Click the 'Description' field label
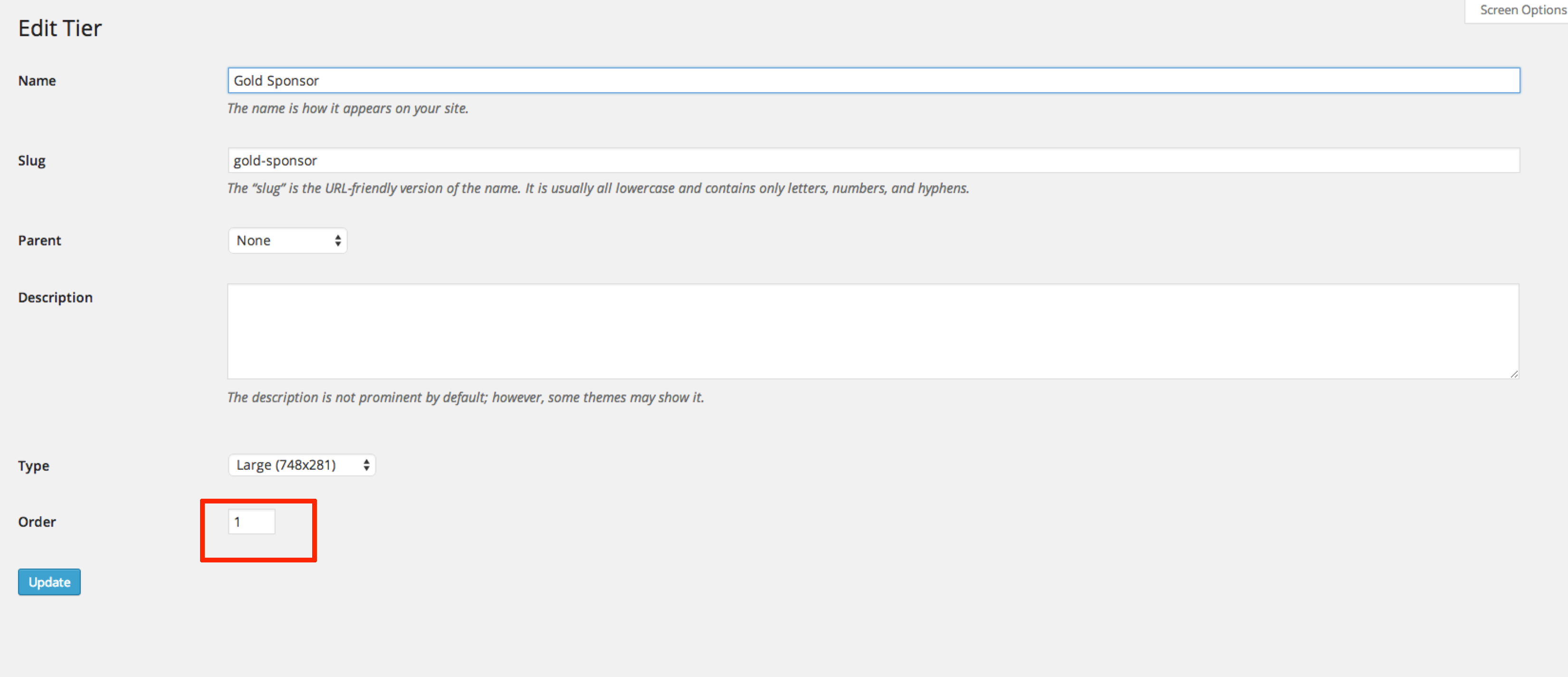This screenshot has width=1568, height=677. pos(56,298)
